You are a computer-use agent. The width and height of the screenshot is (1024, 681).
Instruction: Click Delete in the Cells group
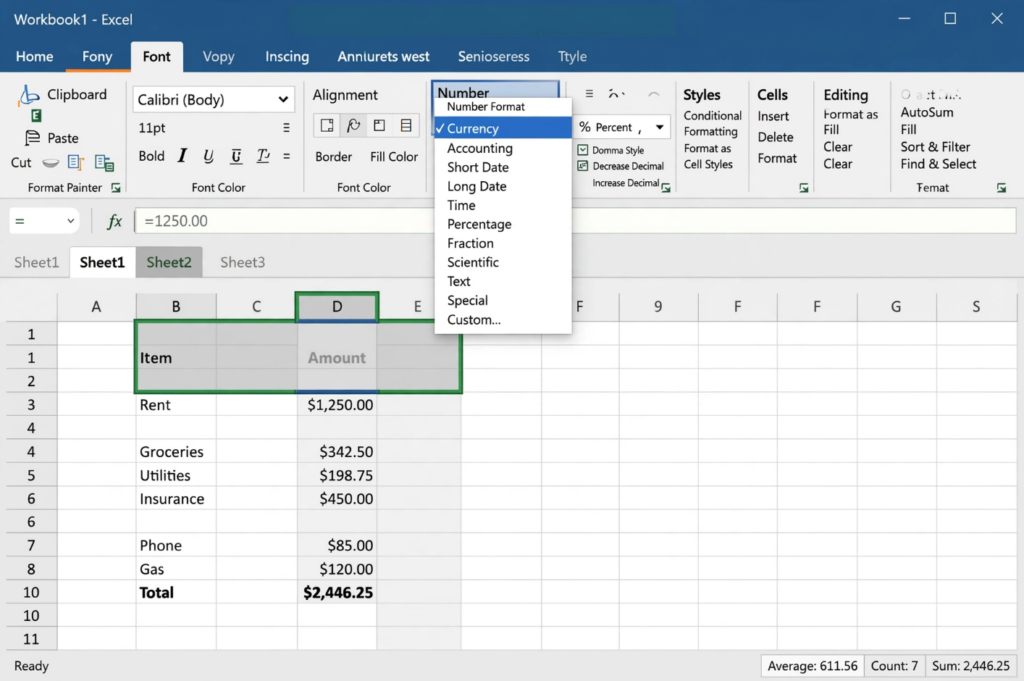[x=775, y=137]
